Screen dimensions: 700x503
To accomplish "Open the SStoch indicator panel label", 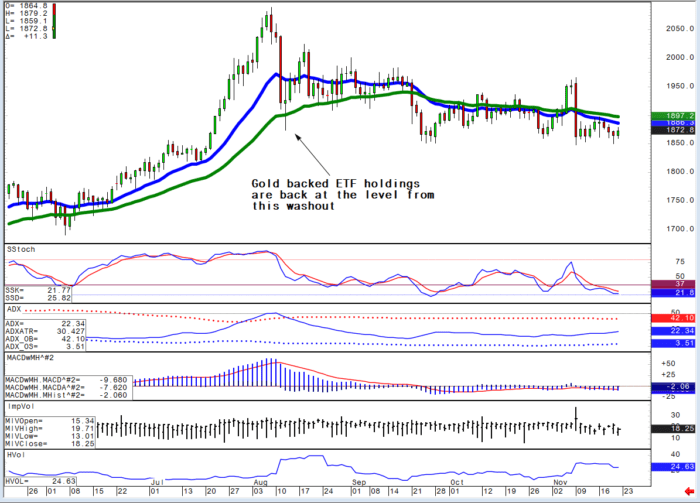I will coord(20,246).
